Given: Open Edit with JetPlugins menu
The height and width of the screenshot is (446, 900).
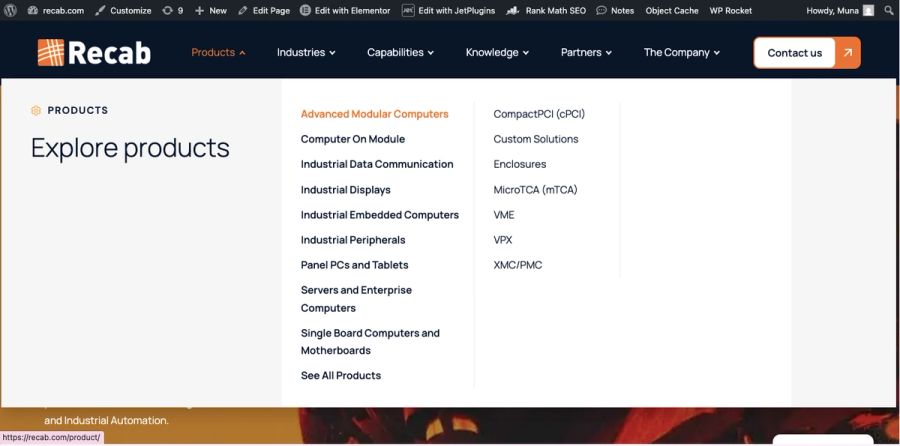Looking at the screenshot, I should click(448, 10).
